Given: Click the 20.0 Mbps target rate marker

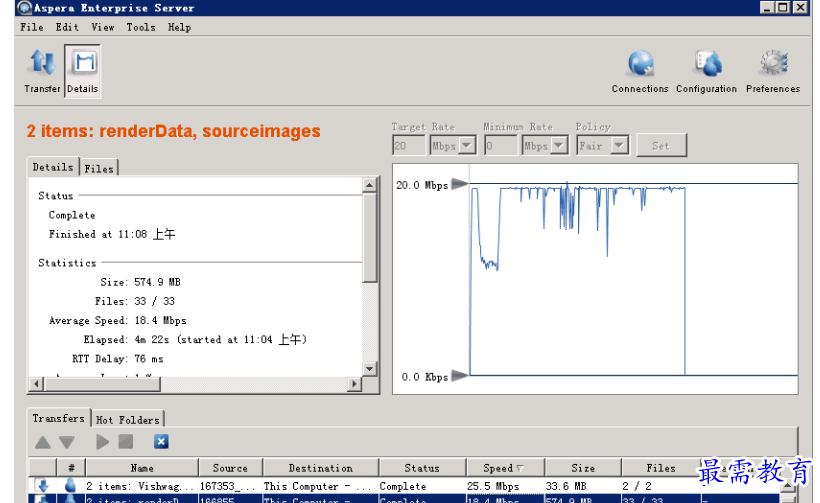Looking at the screenshot, I should [x=459, y=184].
